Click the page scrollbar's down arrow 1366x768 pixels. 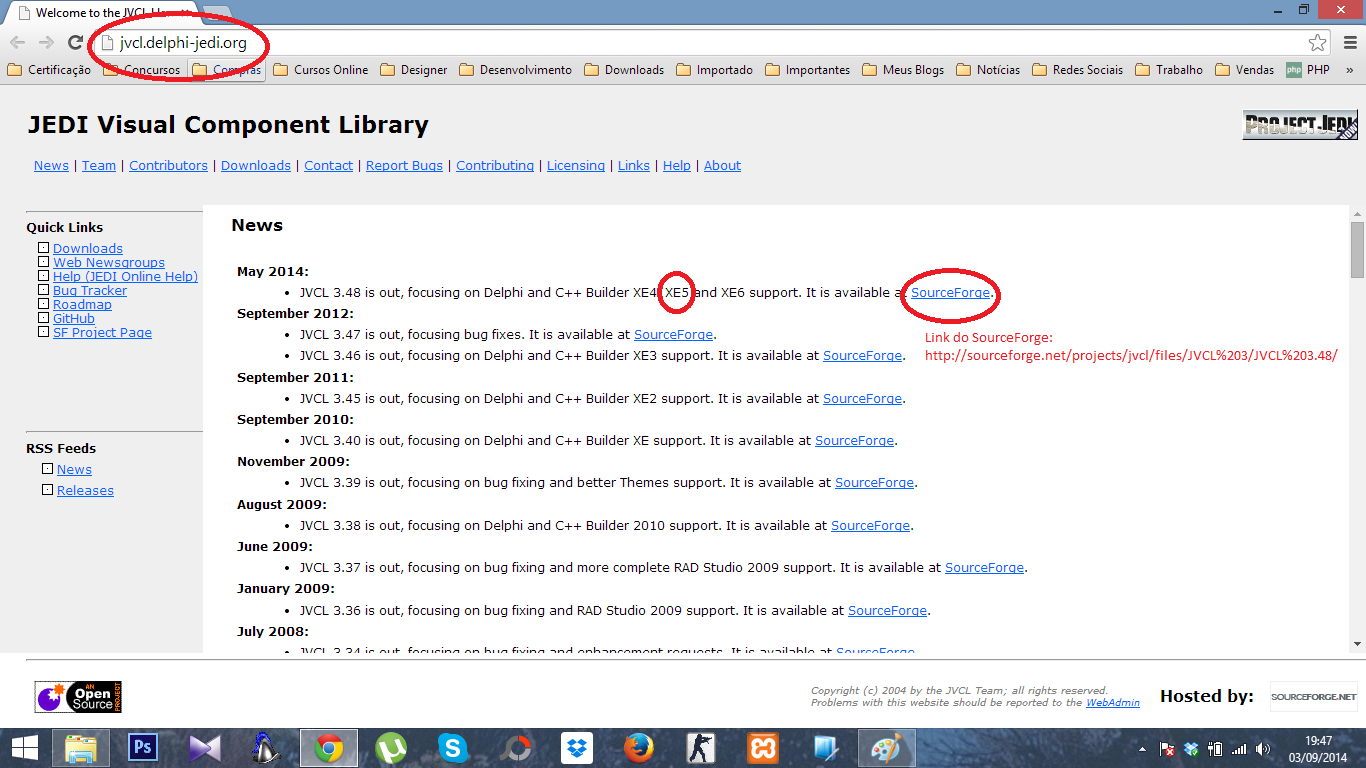(x=1357, y=644)
